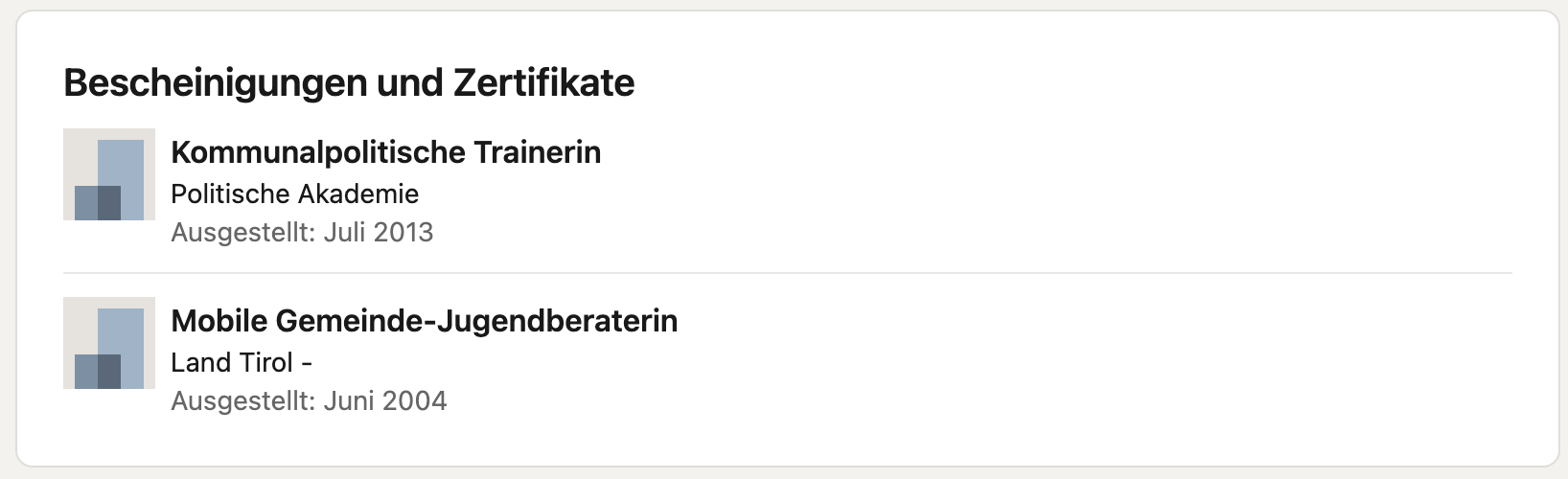Select issuer text Land Tirol
Viewport: 1568px width, 479px height.
232,363
